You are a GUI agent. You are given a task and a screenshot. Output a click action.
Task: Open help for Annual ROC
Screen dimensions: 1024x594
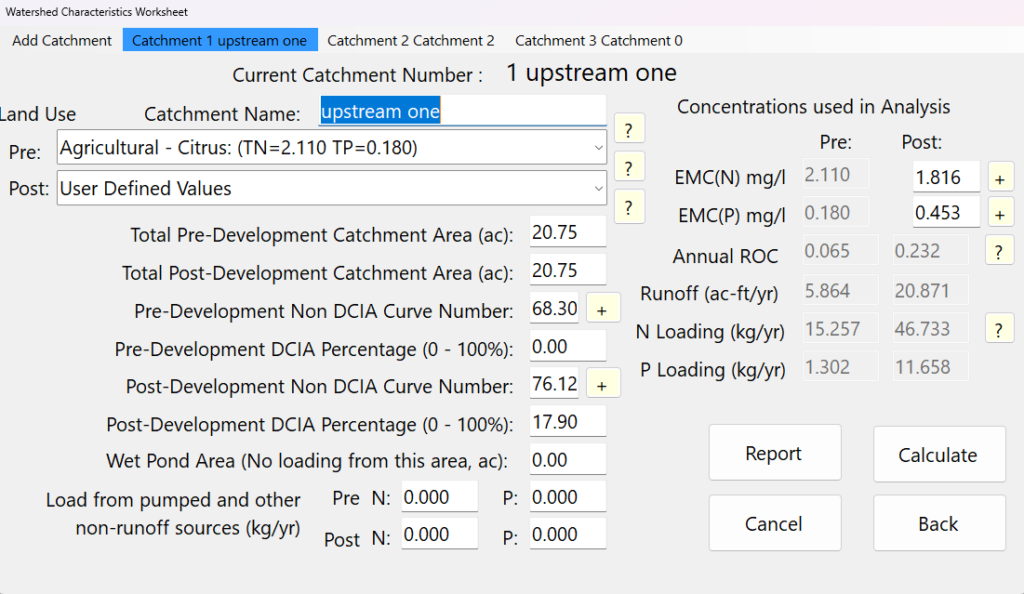998,251
